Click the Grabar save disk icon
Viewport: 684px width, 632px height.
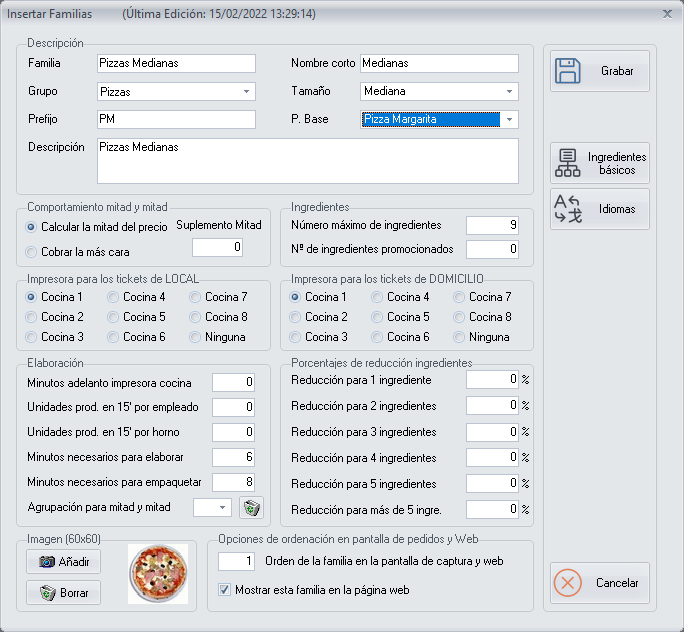click(568, 72)
